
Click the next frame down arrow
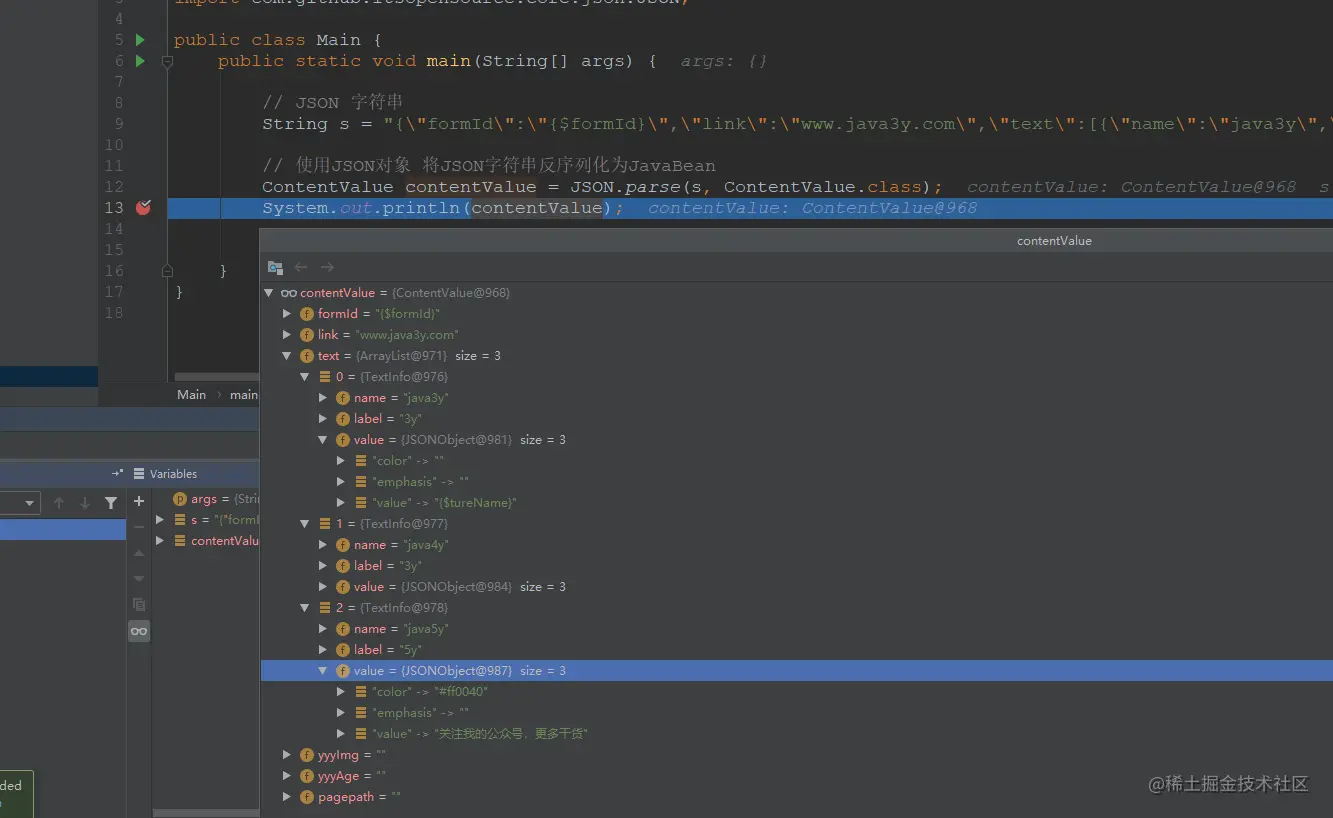[x=85, y=503]
